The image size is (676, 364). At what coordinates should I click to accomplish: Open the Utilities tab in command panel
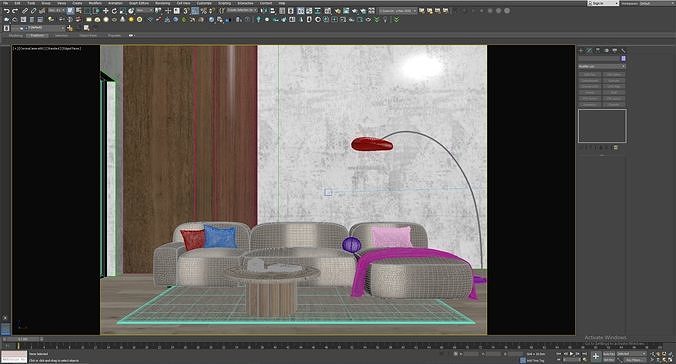[623, 50]
